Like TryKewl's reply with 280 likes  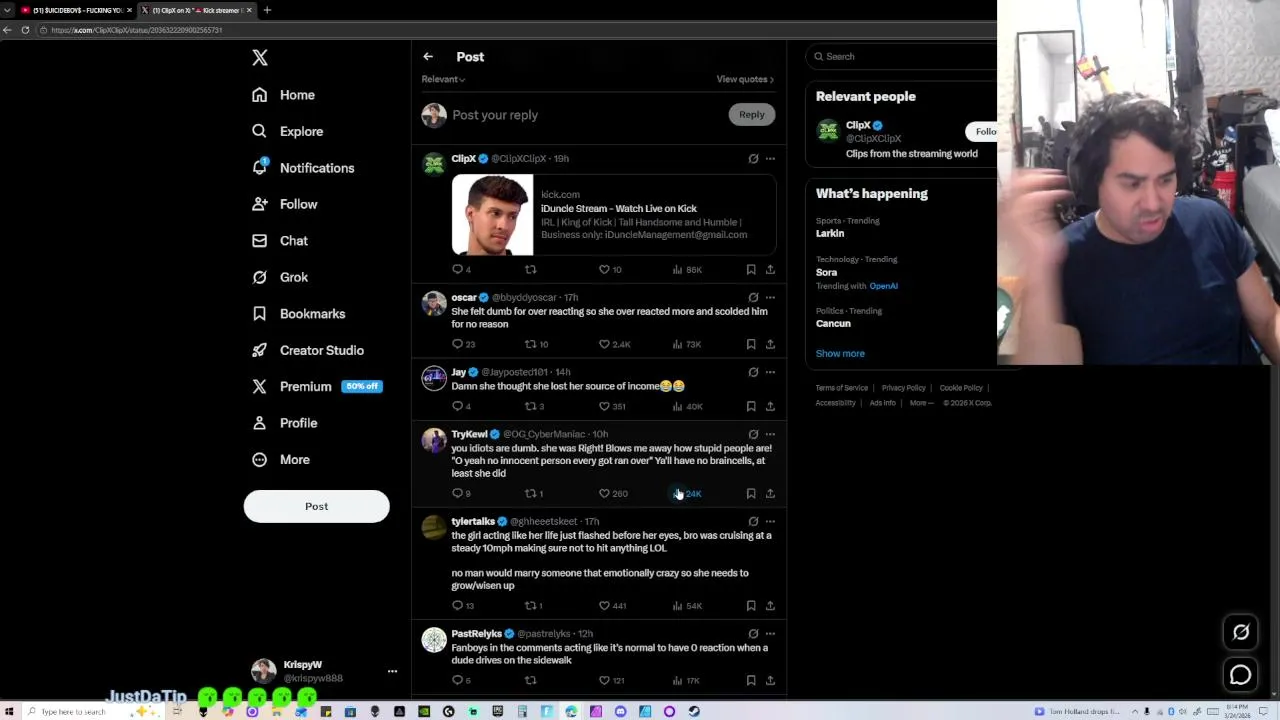[613, 494]
